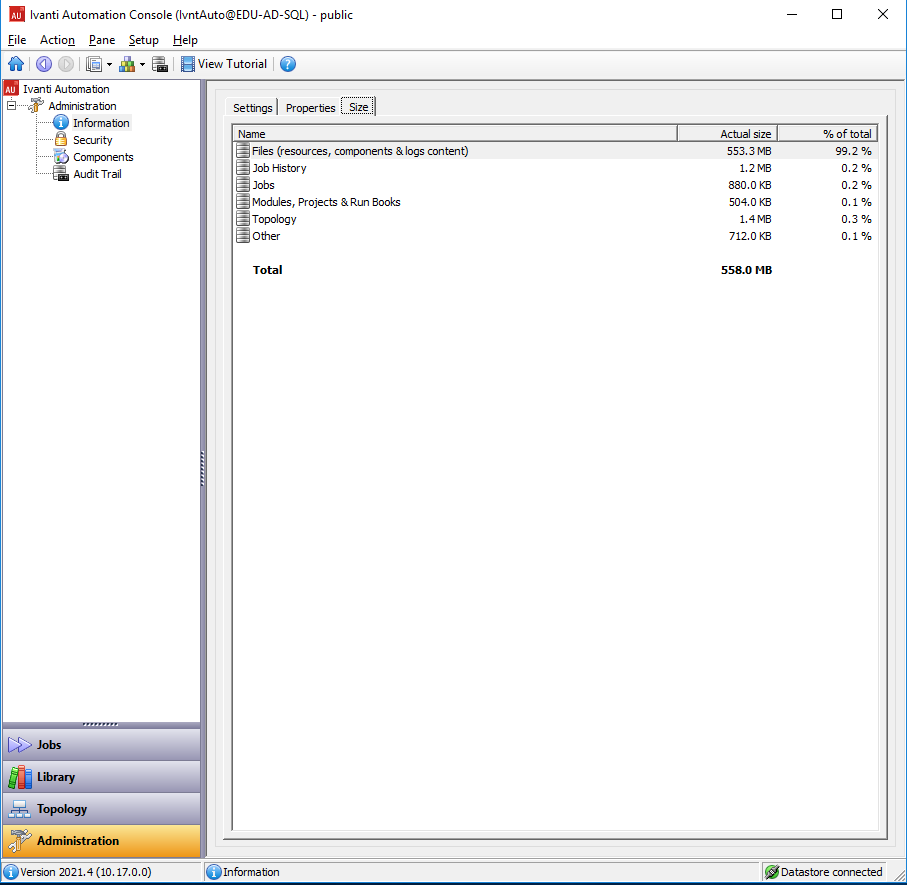Select Modules, Projects & Run Books row
Viewport: 907px width, 885px height.
555,202
